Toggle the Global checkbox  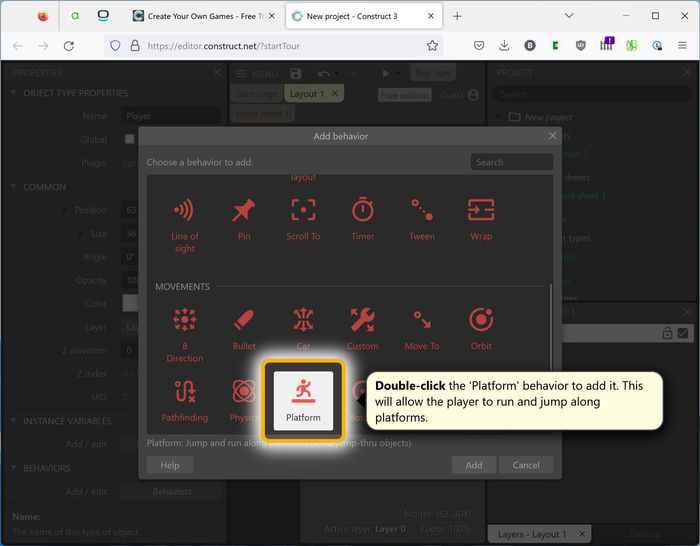click(129, 139)
